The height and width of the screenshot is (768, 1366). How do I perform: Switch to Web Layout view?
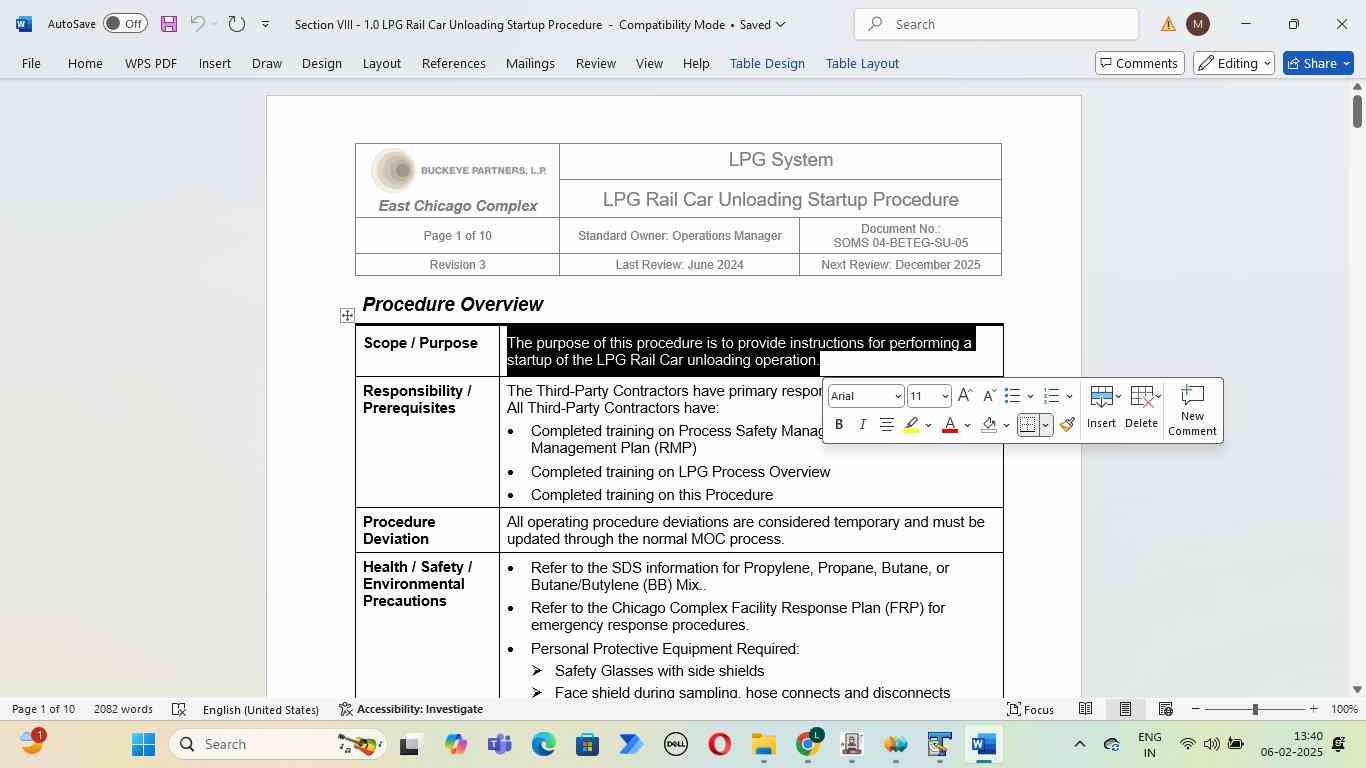(1165, 709)
